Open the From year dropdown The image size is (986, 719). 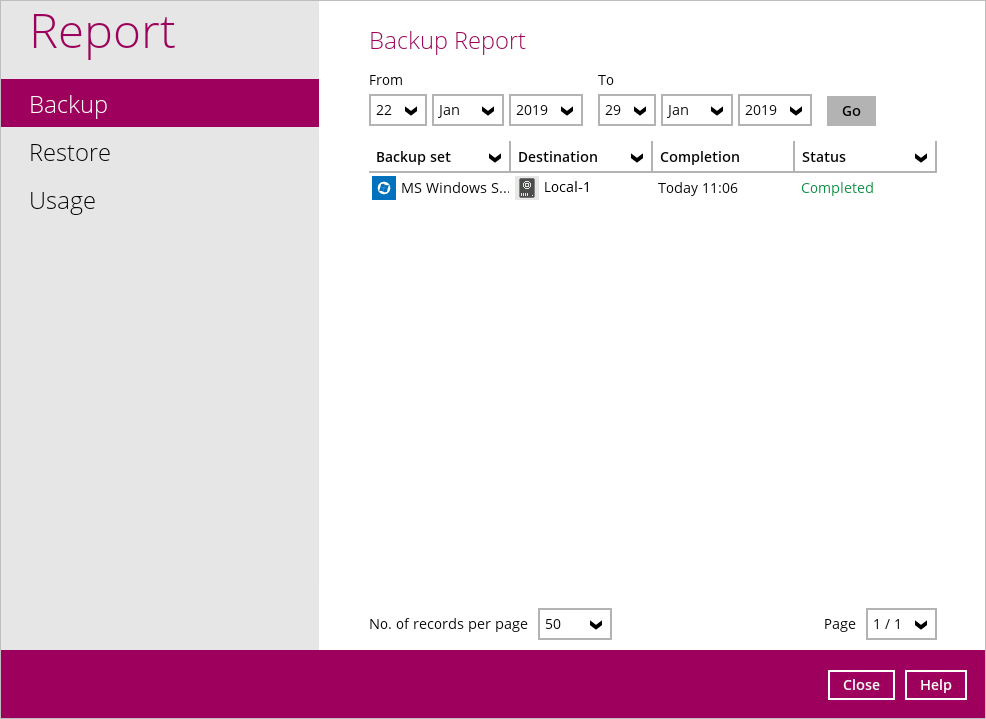pos(546,110)
